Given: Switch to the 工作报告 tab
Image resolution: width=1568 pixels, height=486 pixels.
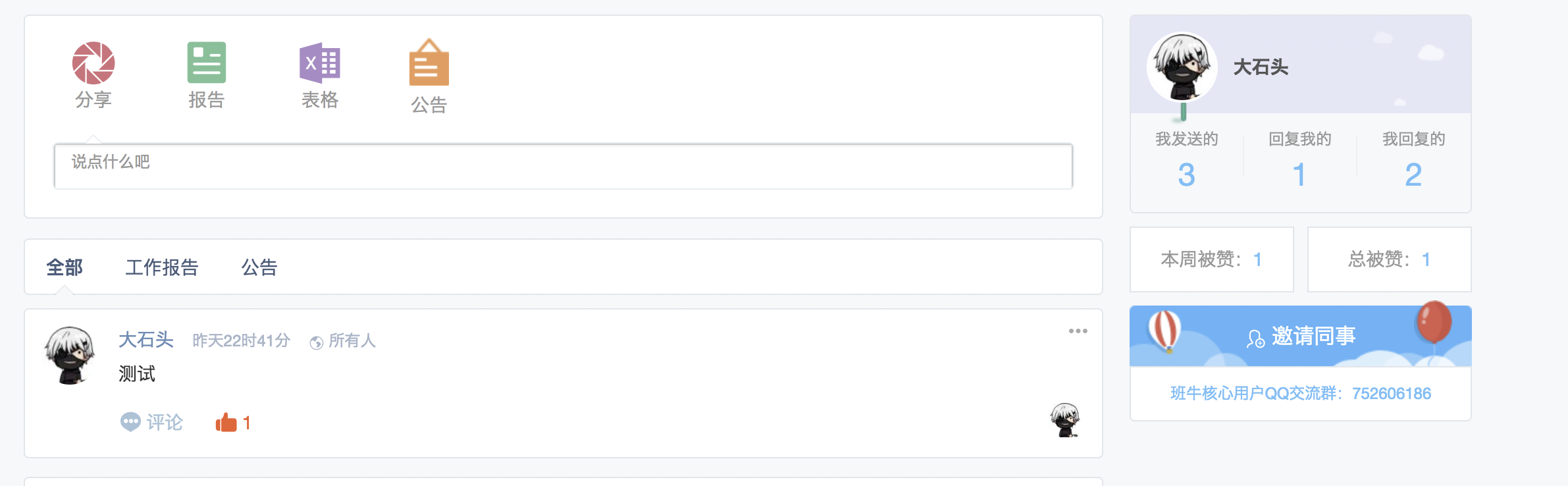Looking at the screenshot, I should pos(163,267).
